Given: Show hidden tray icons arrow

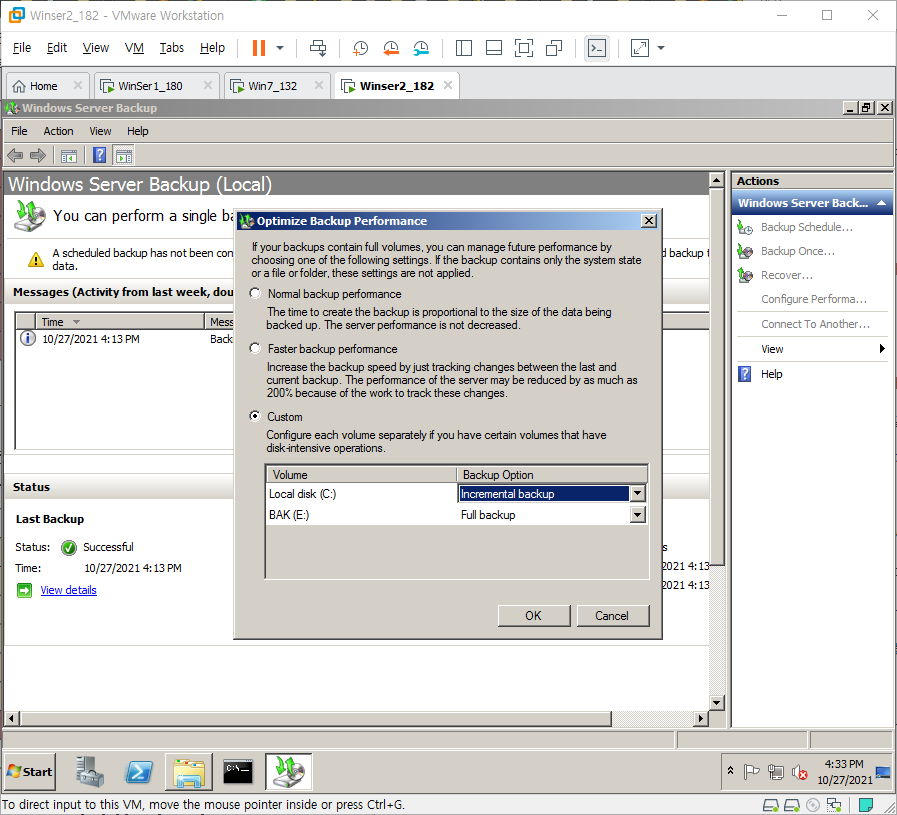Looking at the screenshot, I should (731, 770).
